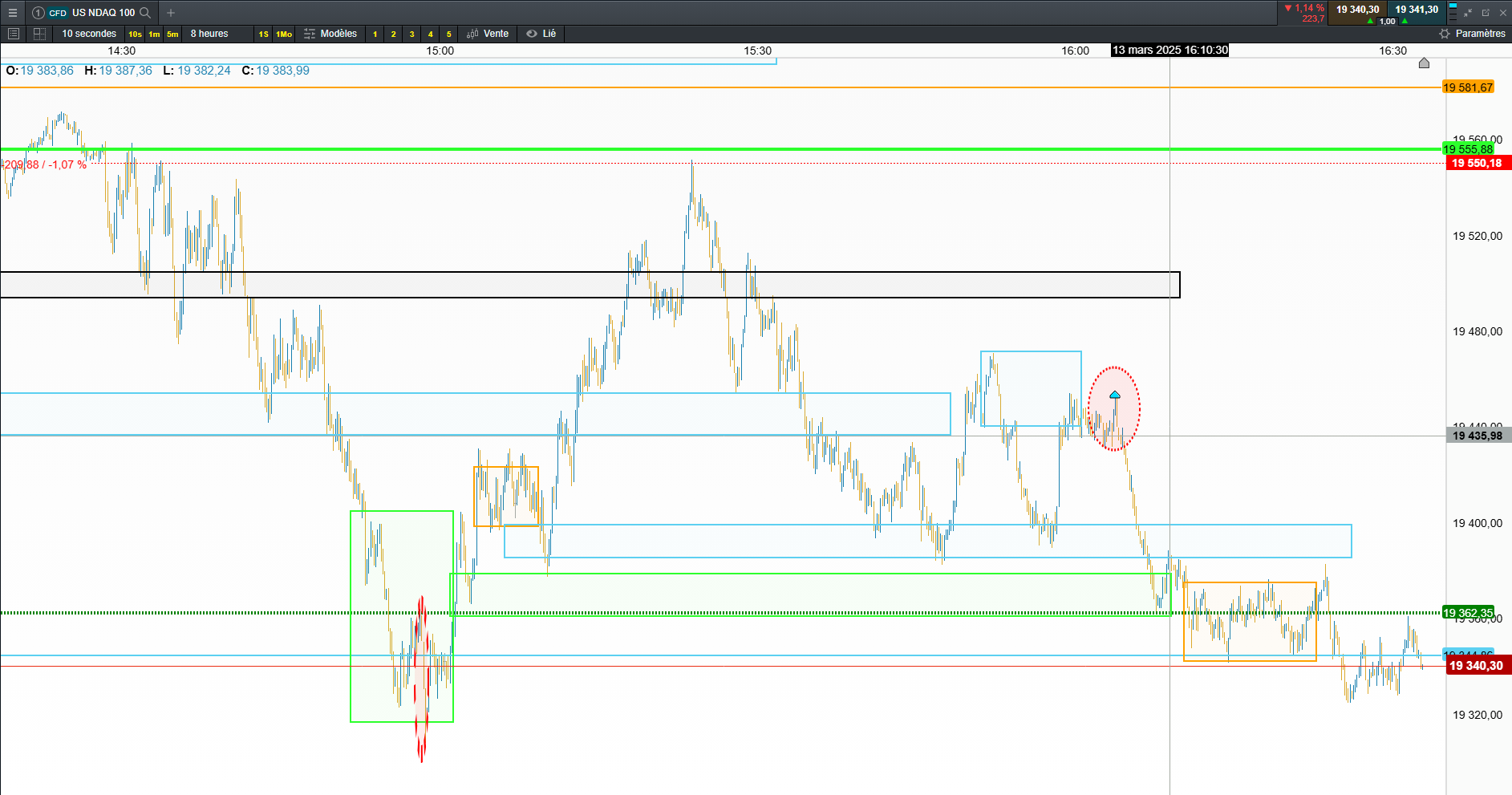Open the list panel icon below the menu
Viewport: 1512px width, 795px height.
coord(13,34)
